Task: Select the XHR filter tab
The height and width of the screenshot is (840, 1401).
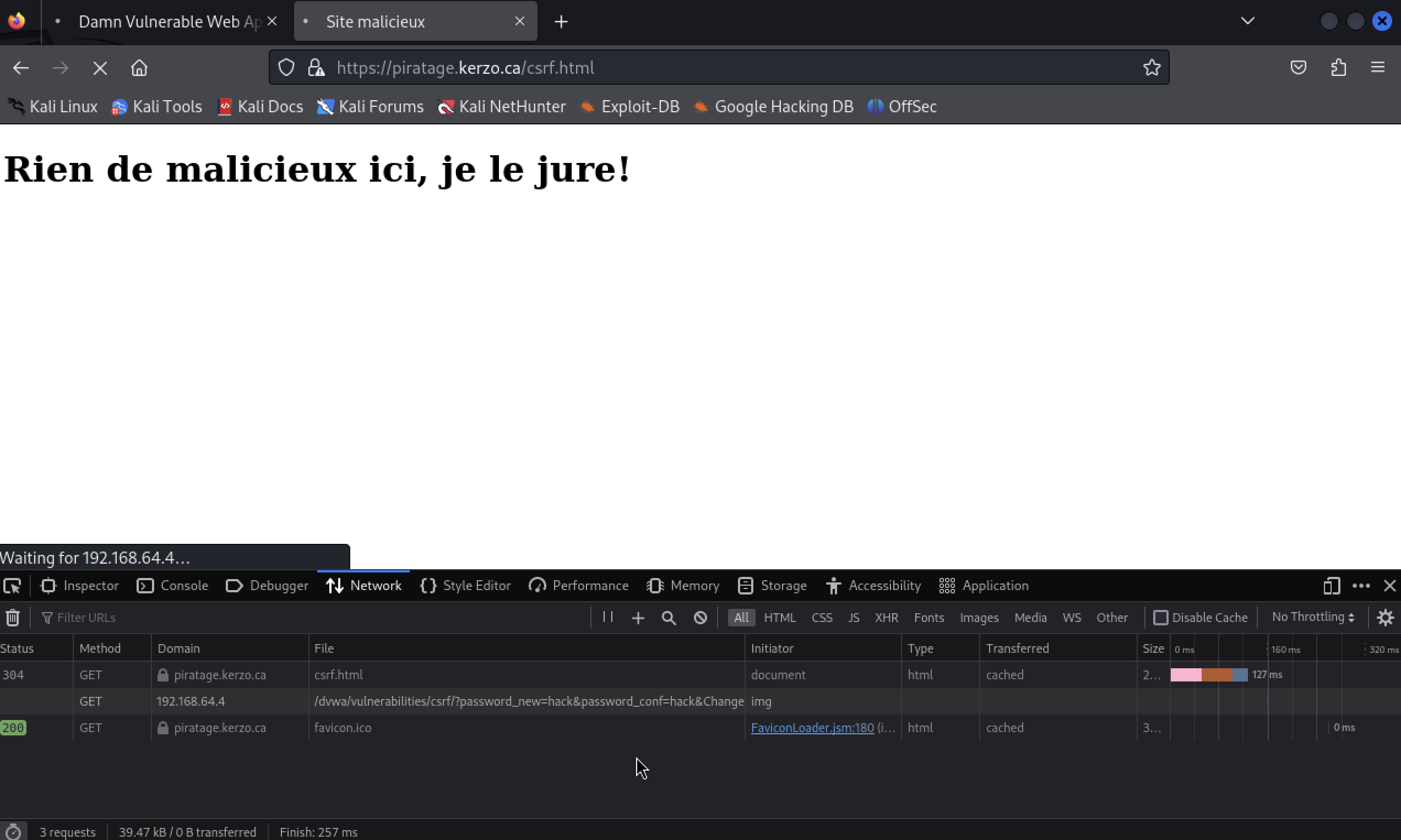Action: (x=886, y=617)
